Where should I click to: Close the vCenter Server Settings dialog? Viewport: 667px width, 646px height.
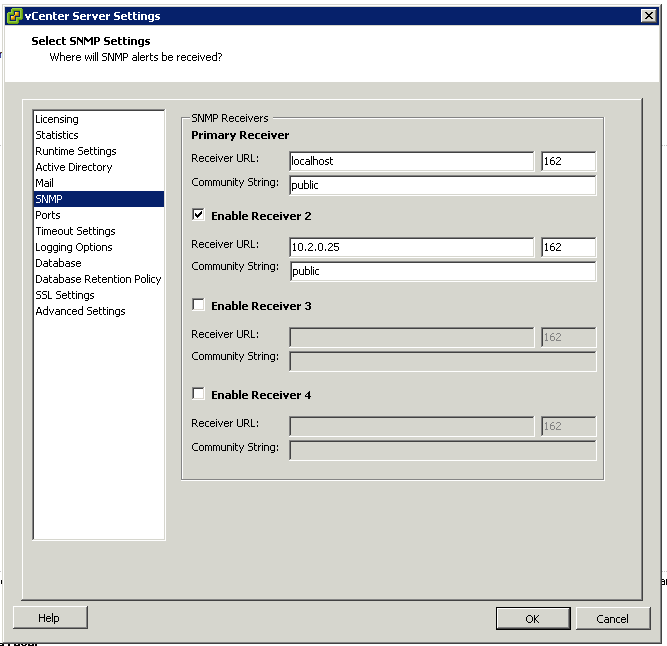tap(648, 16)
